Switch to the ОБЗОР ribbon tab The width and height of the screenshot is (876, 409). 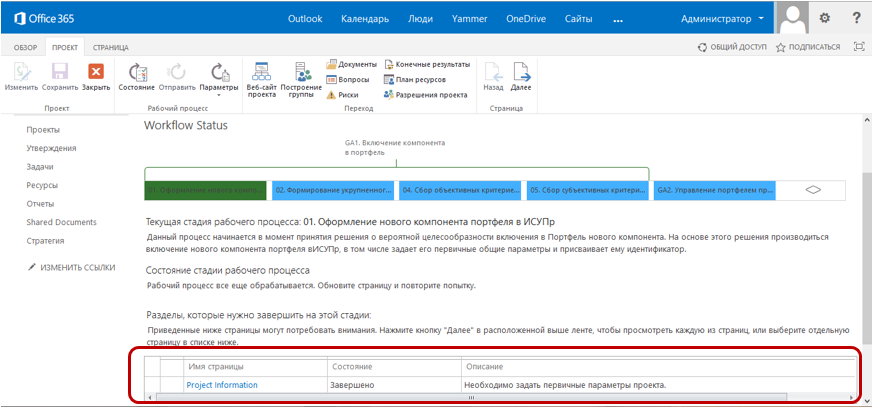point(25,47)
